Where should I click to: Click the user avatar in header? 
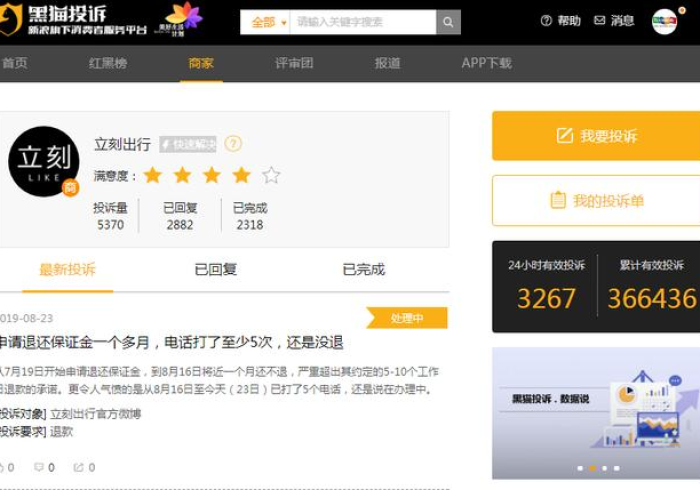click(664, 21)
